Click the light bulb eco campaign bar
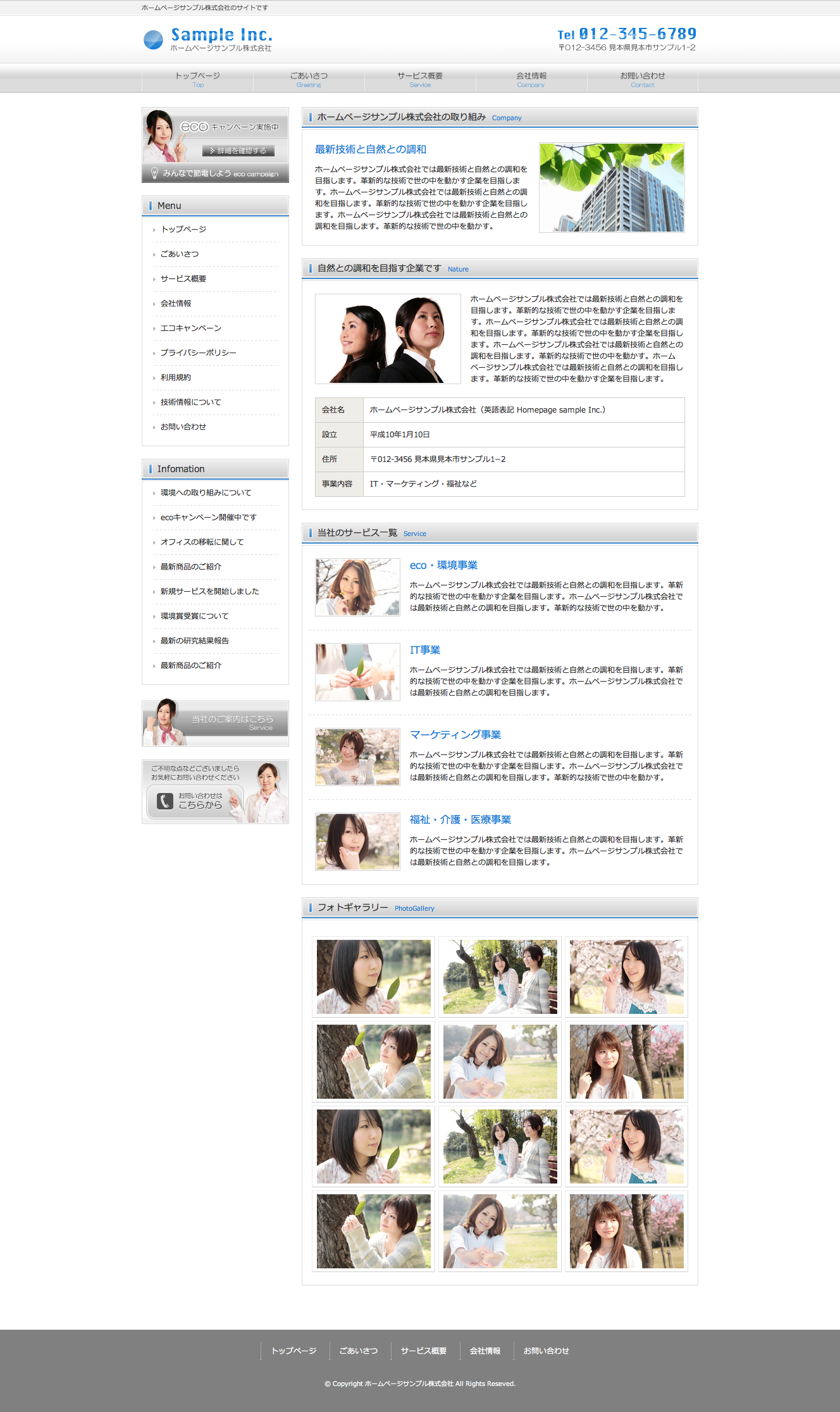The image size is (840, 1412). pos(215,173)
